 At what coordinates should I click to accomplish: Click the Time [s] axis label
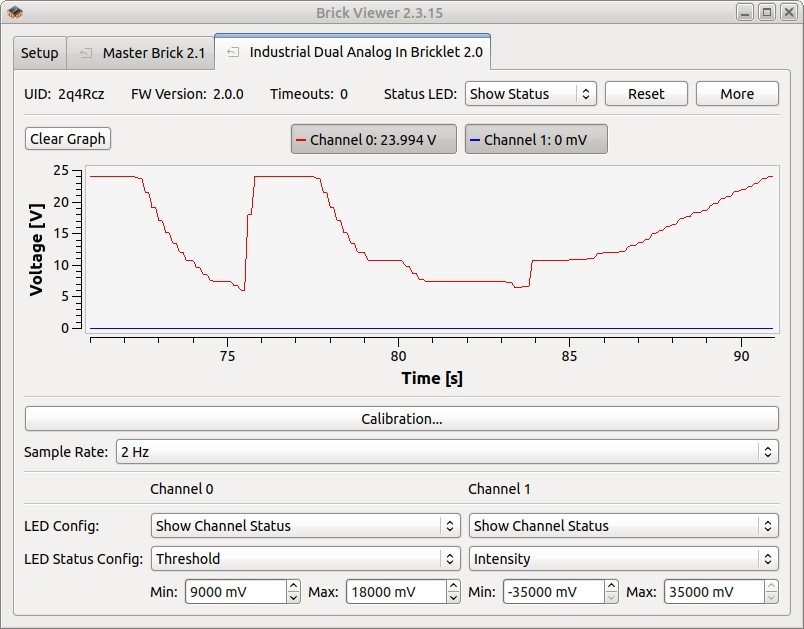tap(432, 378)
